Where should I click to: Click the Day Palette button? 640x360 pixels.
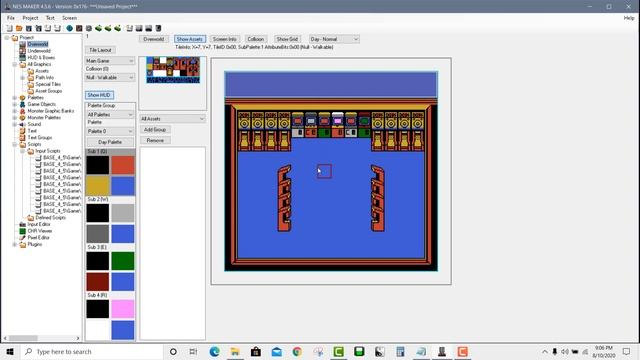[x=110, y=142]
